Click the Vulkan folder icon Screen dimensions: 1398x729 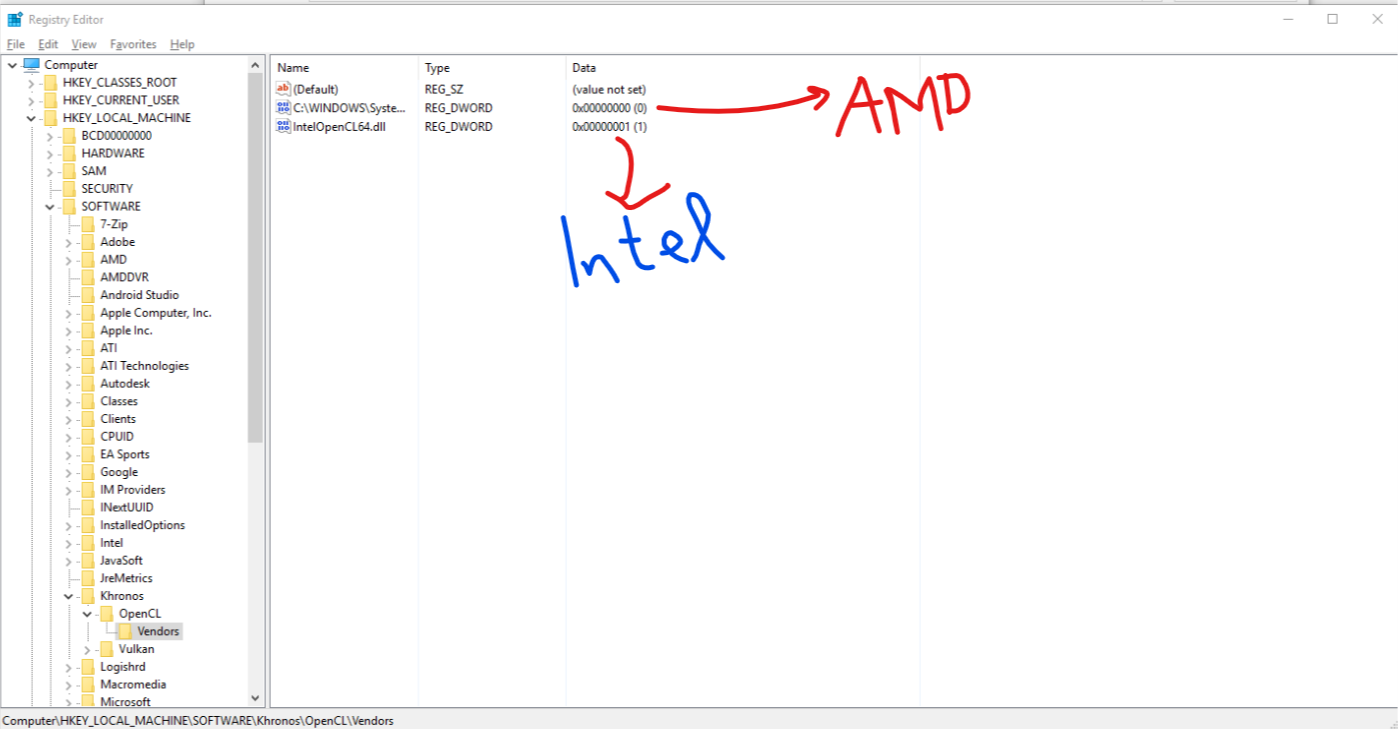[x=107, y=649]
